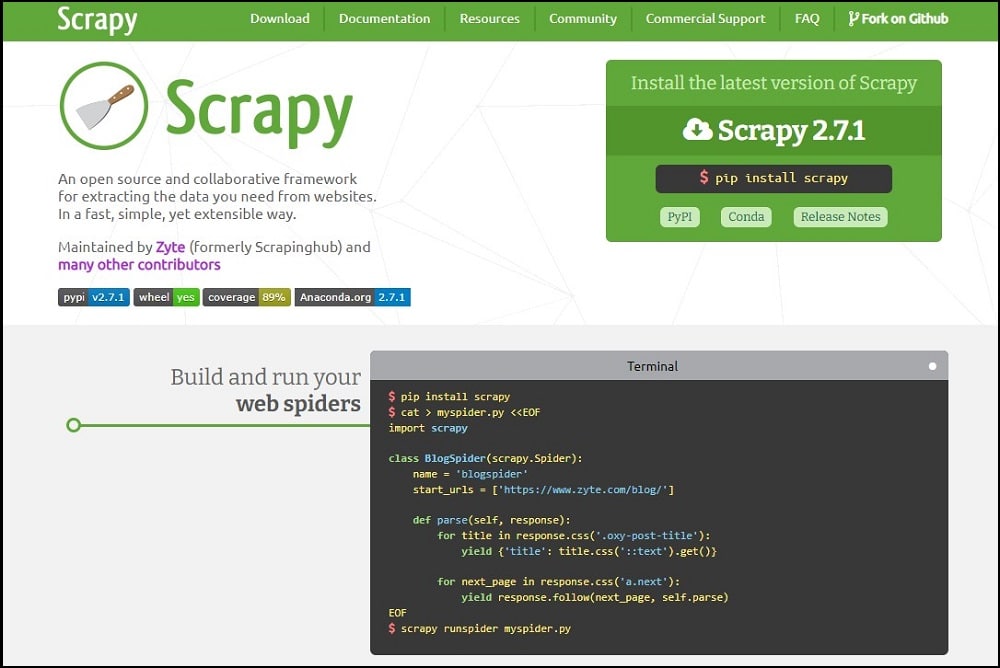The image size is (1000, 668).
Task: Click the 'An open source and collaborative framework' text
Action: (207, 179)
